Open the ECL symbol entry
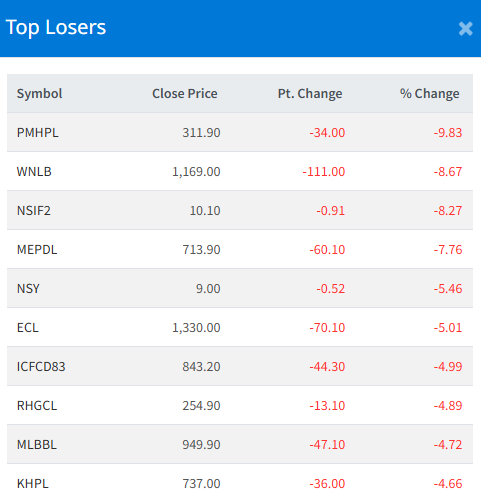Viewport: 481px width, 498px height. coord(28,328)
